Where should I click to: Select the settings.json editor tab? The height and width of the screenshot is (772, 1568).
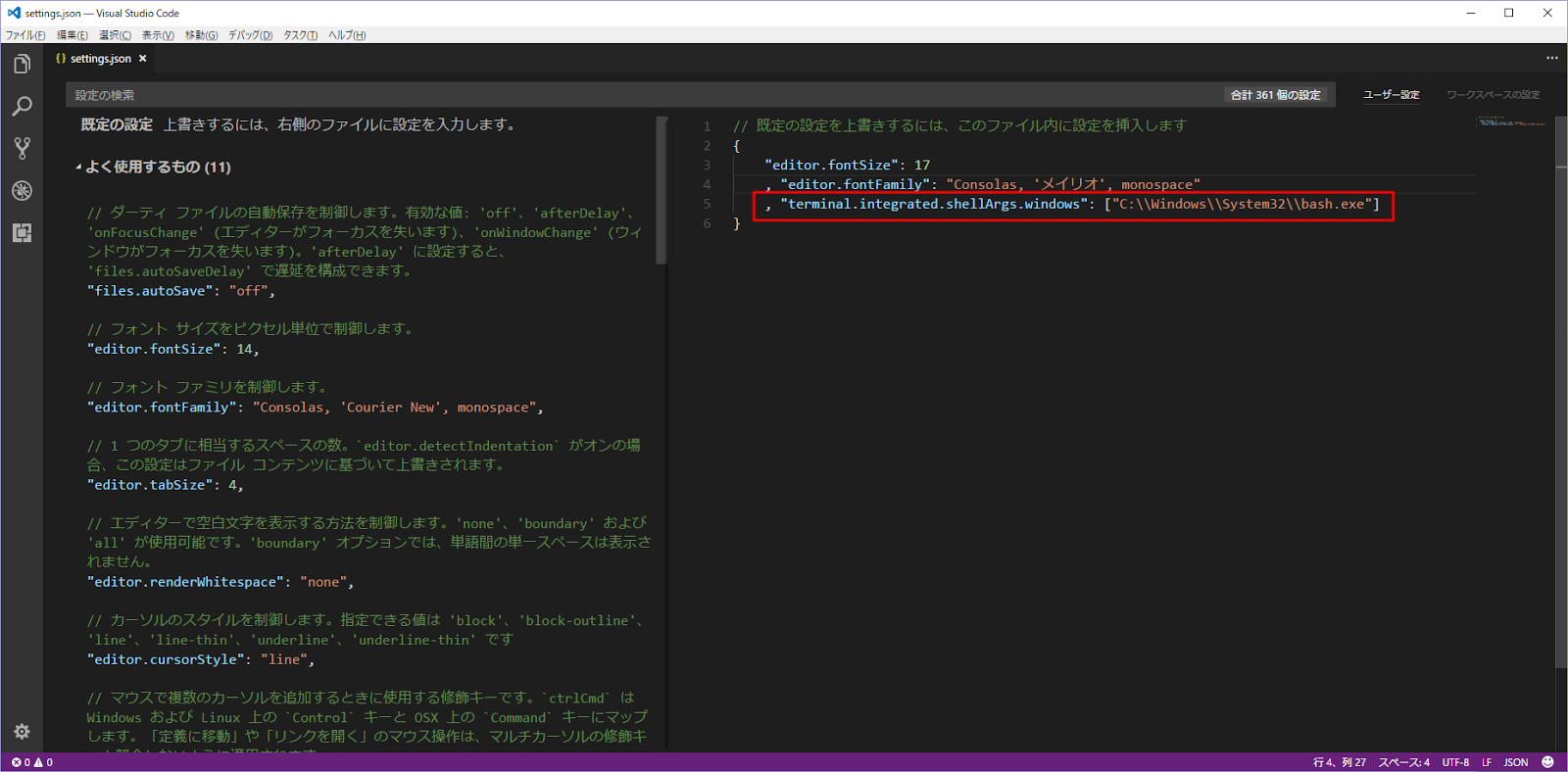[x=102, y=59]
